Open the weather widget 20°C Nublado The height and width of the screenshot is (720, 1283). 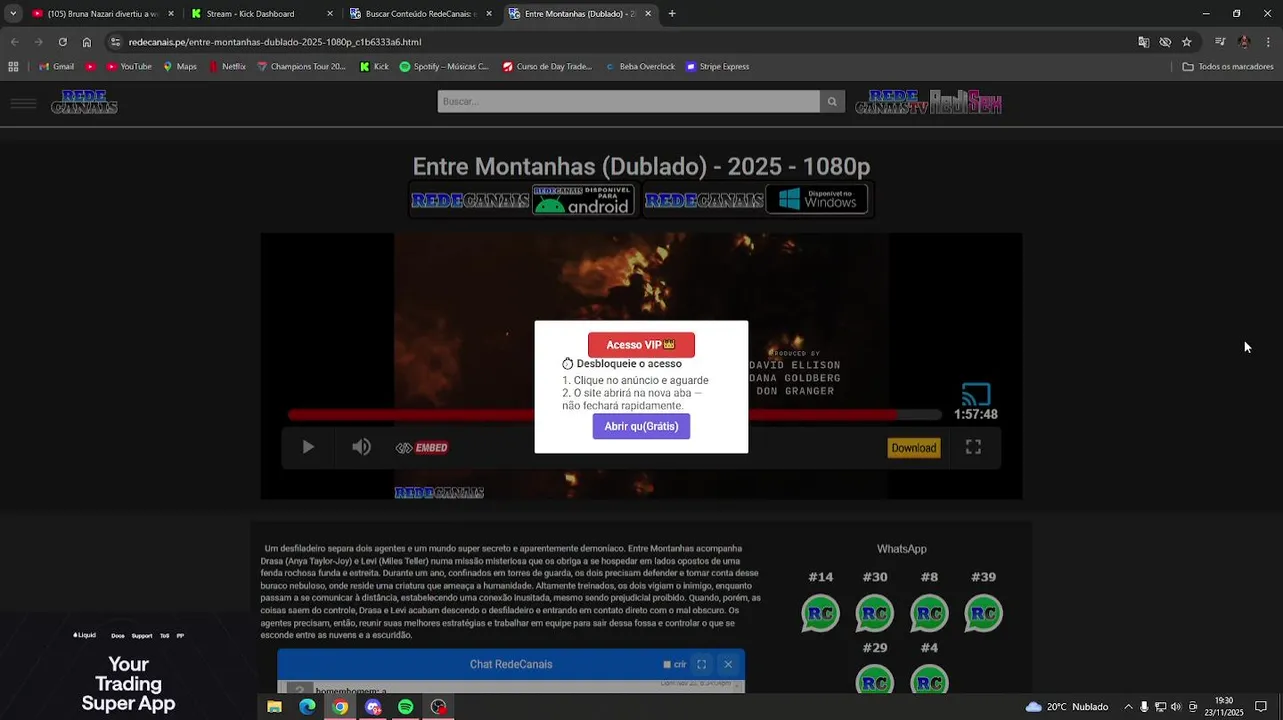pyautogui.click(x=1067, y=707)
